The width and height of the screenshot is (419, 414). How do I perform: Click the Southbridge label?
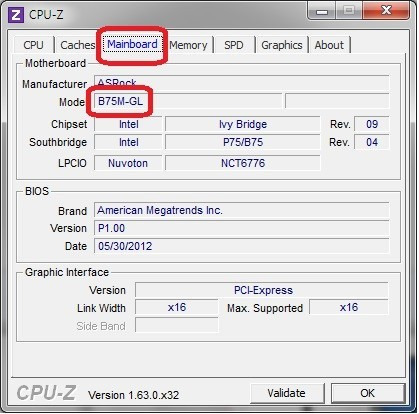[x=58, y=142]
